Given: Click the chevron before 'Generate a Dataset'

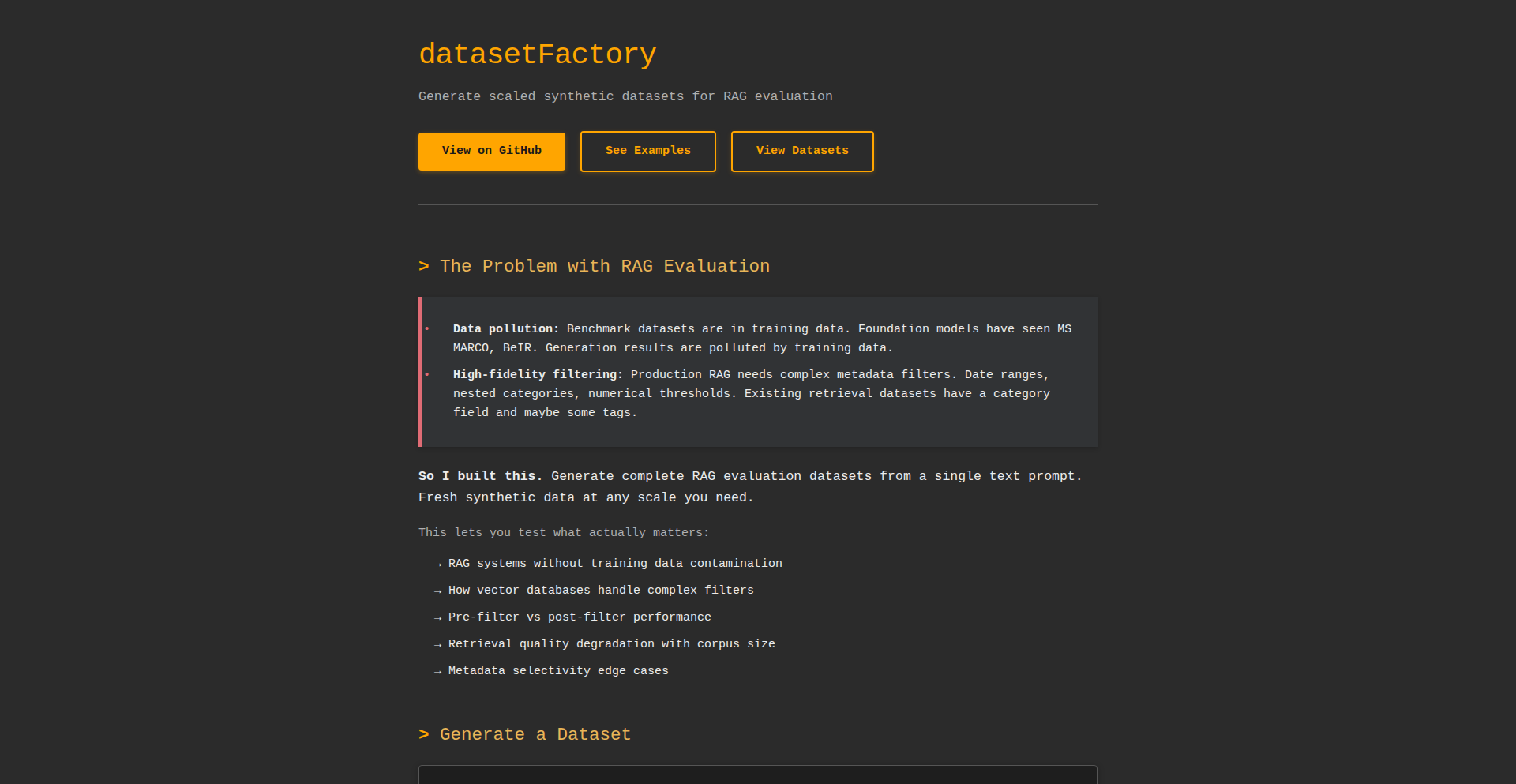Looking at the screenshot, I should (x=424, y=734).
